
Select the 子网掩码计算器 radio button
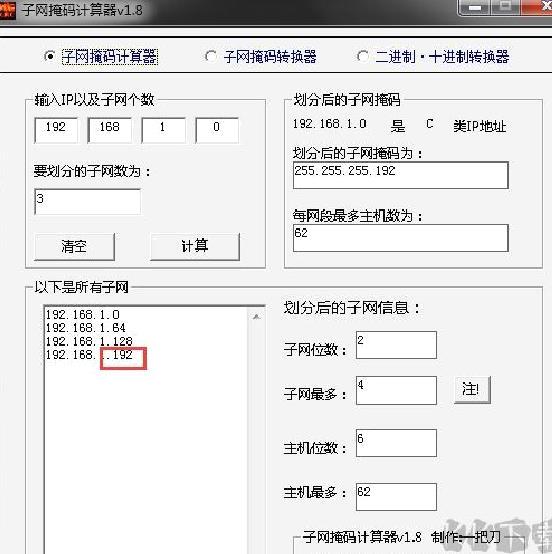click(49, 56)
